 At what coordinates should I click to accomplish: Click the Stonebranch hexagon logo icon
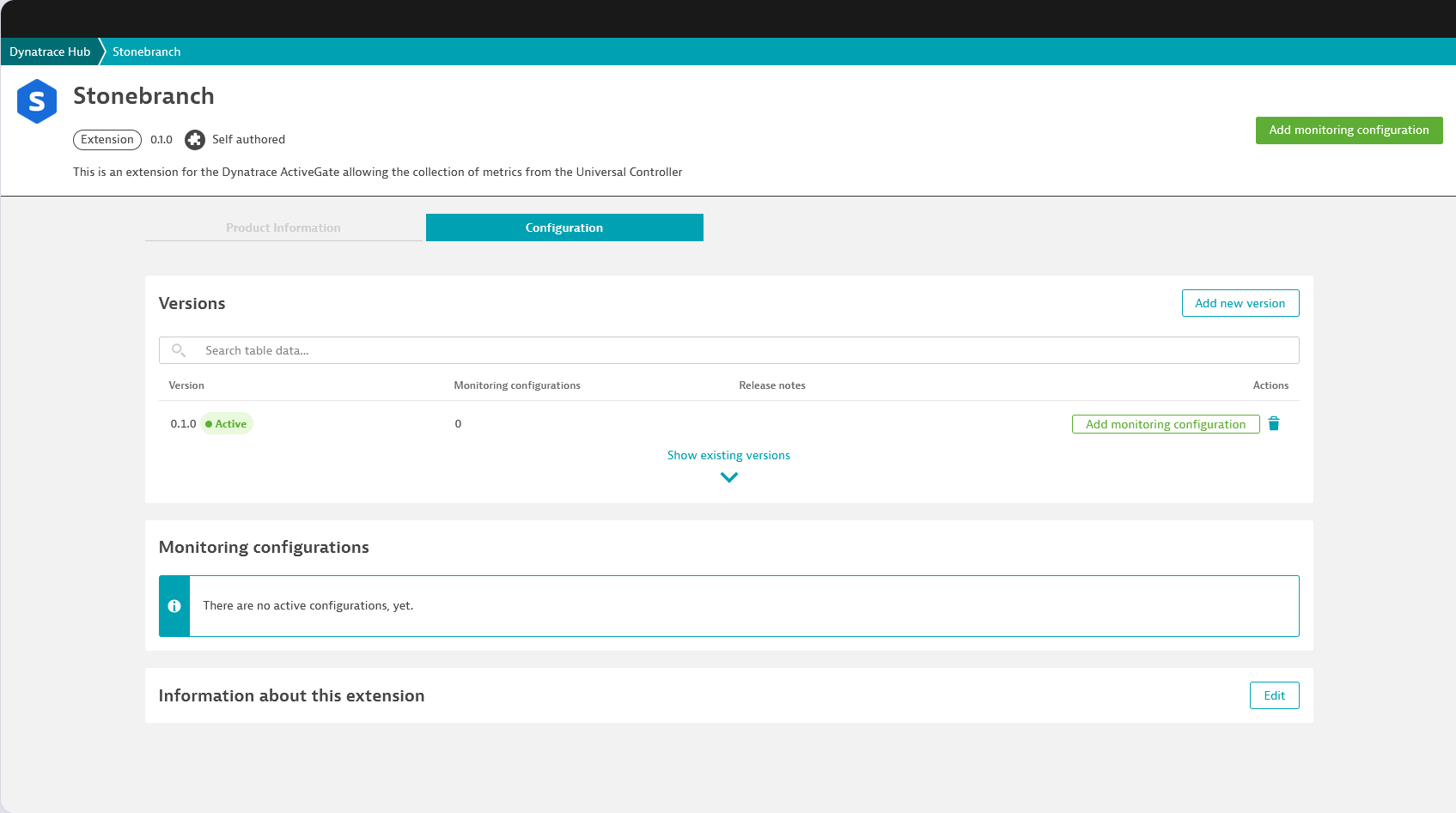[37, 101]
